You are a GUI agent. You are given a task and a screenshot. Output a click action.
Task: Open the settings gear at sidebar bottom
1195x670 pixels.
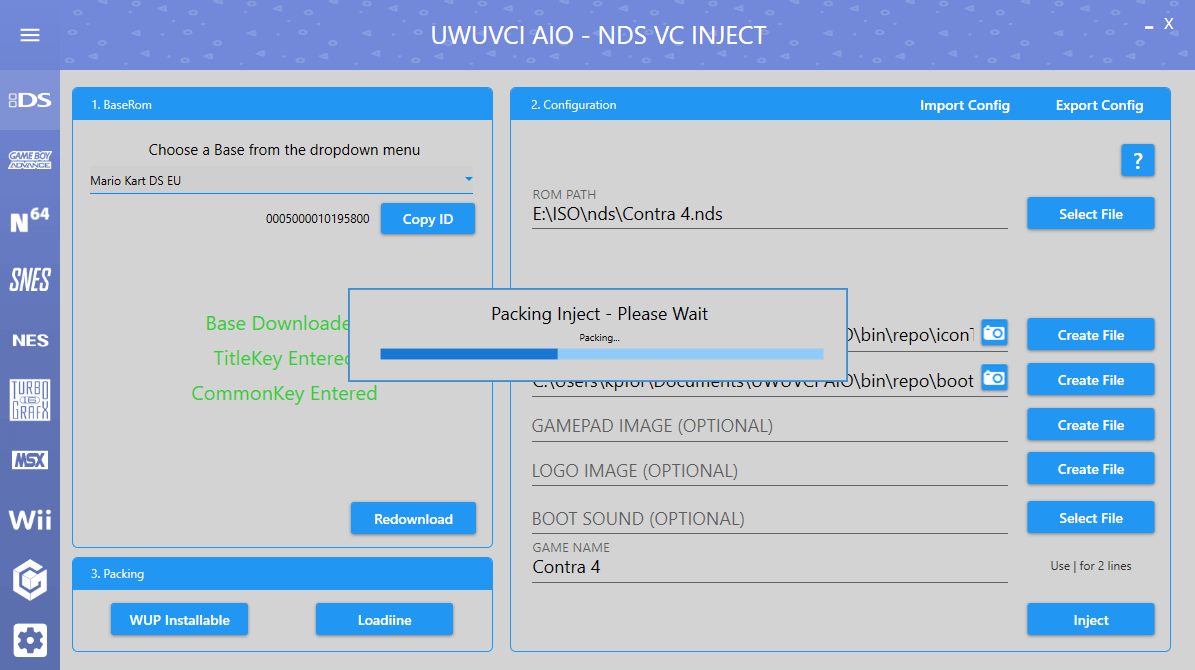coord(29,640)
